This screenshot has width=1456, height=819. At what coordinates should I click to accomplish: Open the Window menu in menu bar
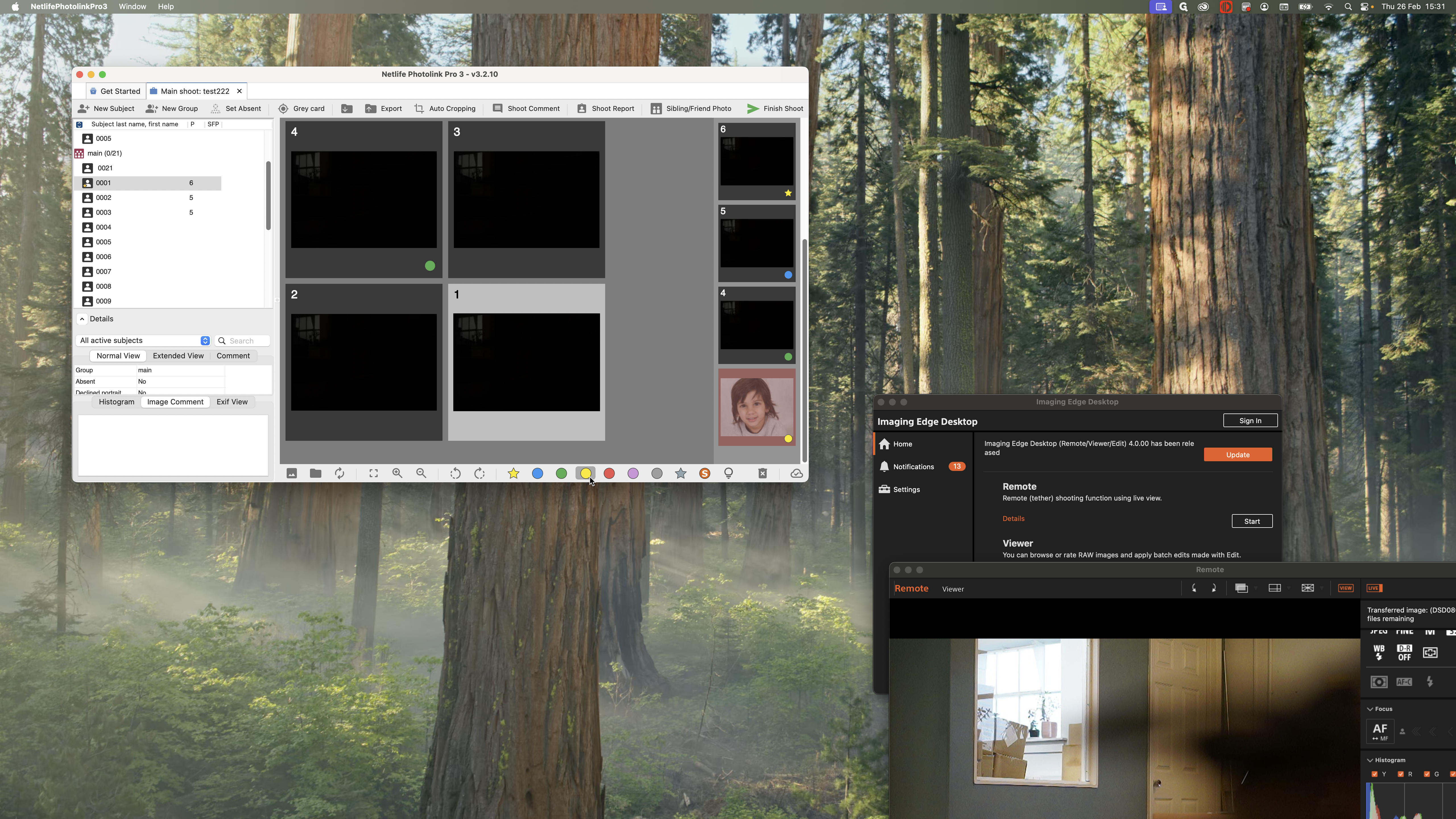coord(132,6)
